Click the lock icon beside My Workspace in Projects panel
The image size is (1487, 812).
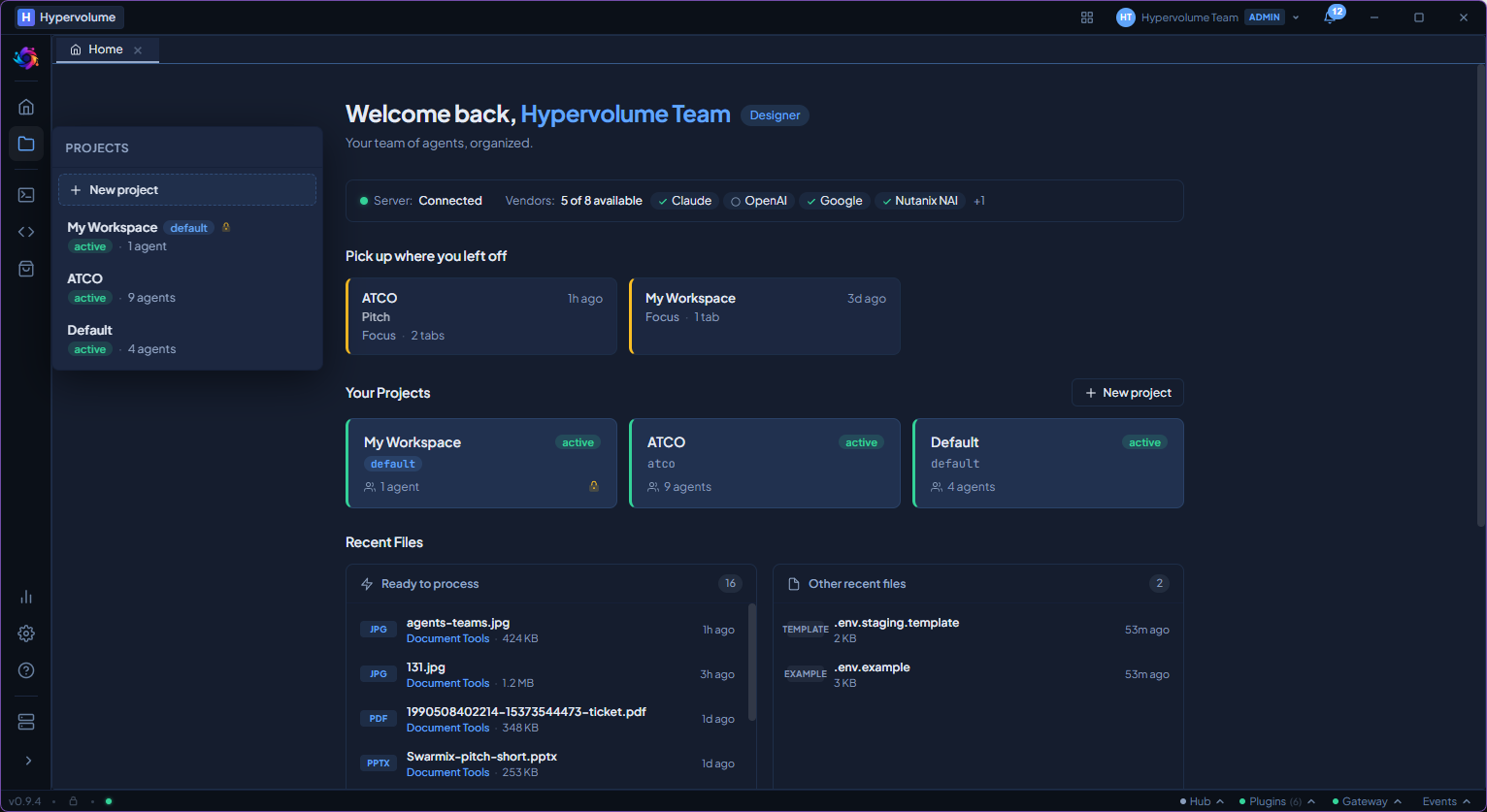coord(226,227)
